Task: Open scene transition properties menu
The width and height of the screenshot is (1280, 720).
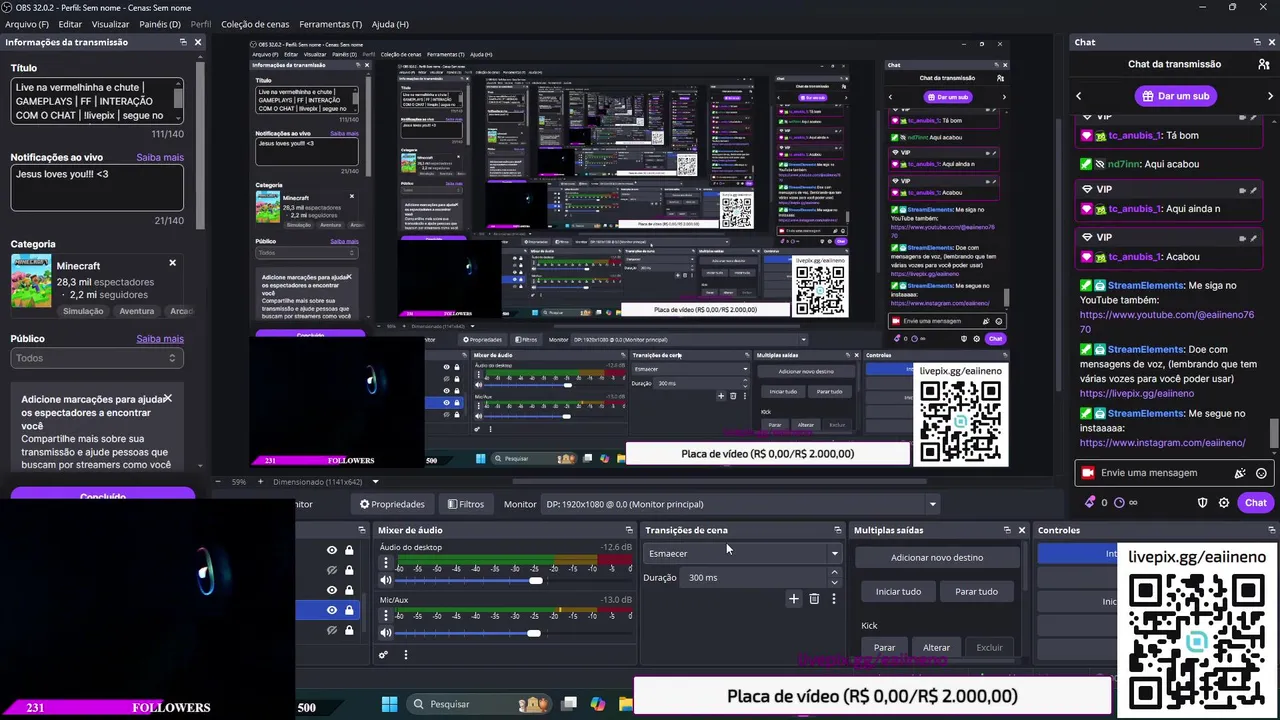Action: click(x=834, y=599)
